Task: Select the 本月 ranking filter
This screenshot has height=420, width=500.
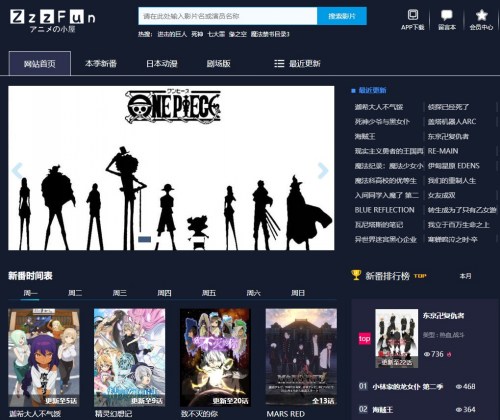Action: click(x=465, y=276)
